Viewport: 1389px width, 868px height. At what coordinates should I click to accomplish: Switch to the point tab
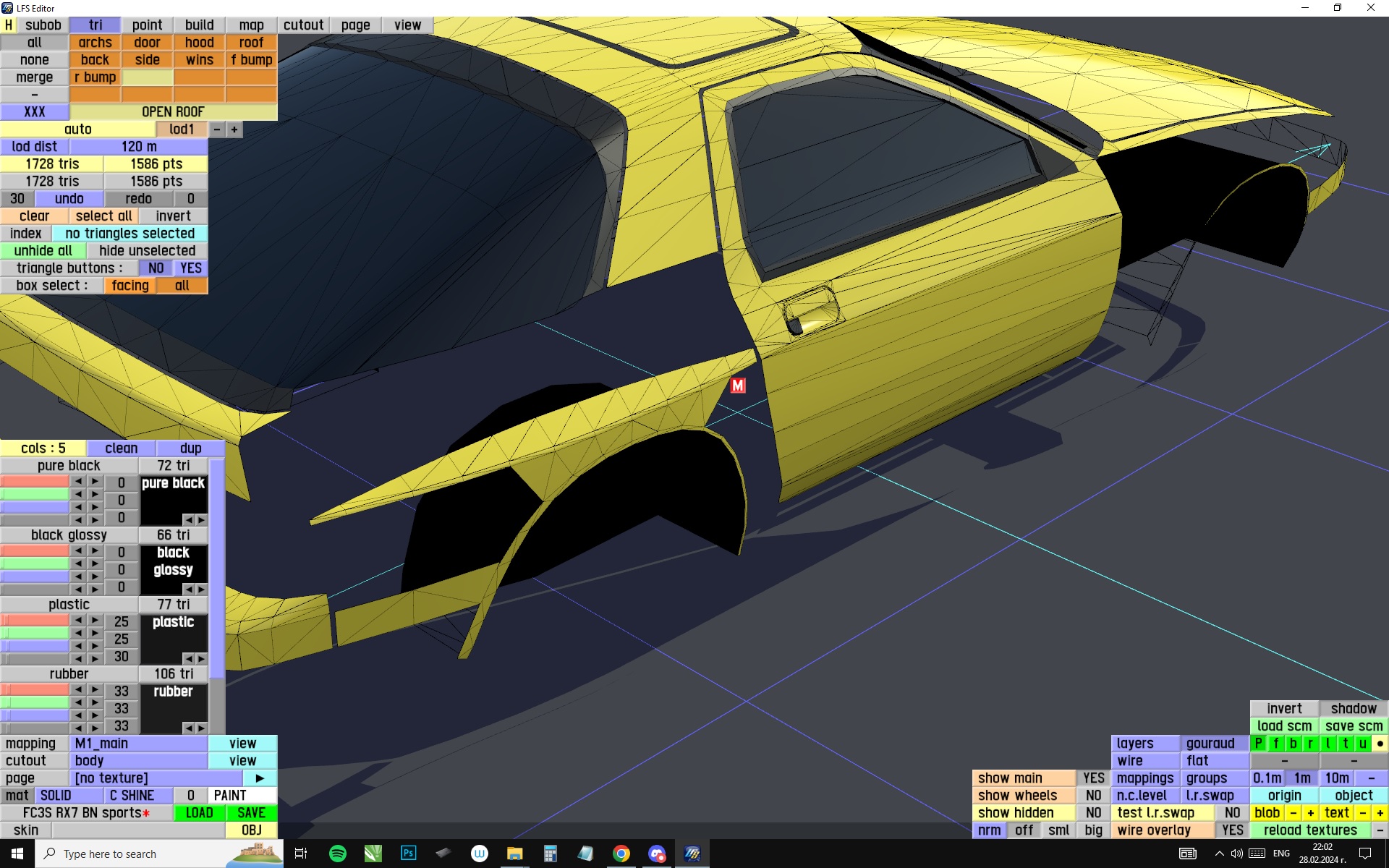pos(147,25)
